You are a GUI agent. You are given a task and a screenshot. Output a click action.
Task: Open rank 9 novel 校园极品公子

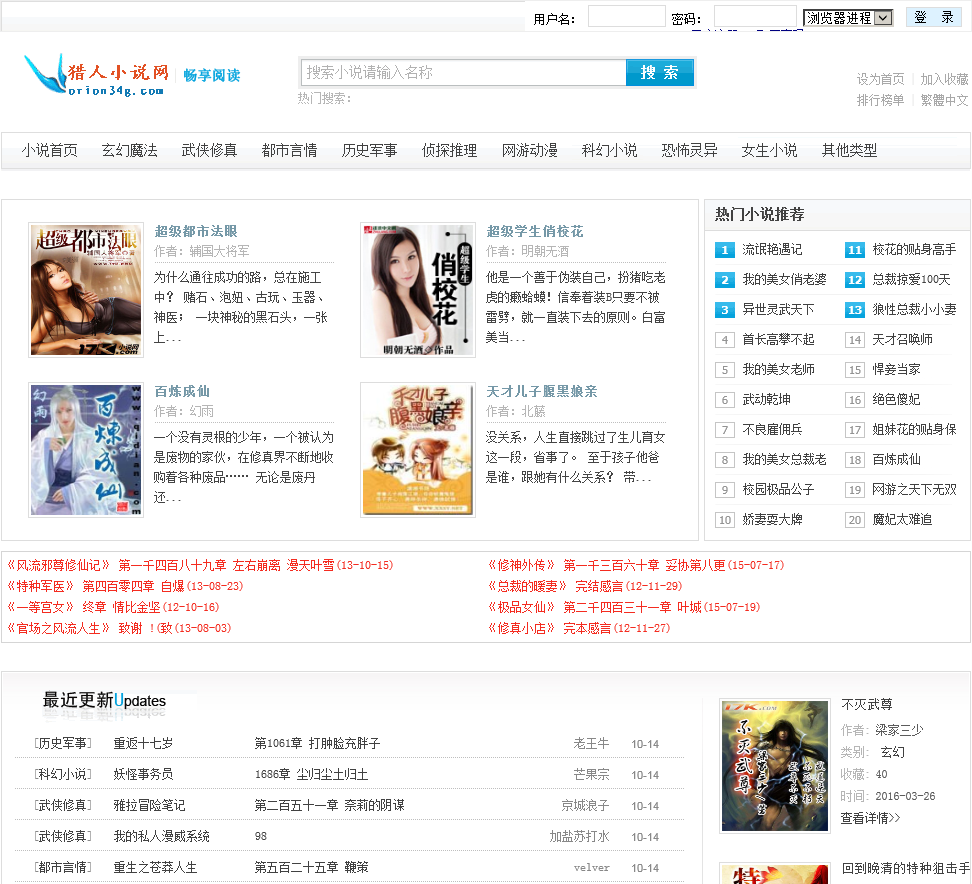click(x=779, y=490)
